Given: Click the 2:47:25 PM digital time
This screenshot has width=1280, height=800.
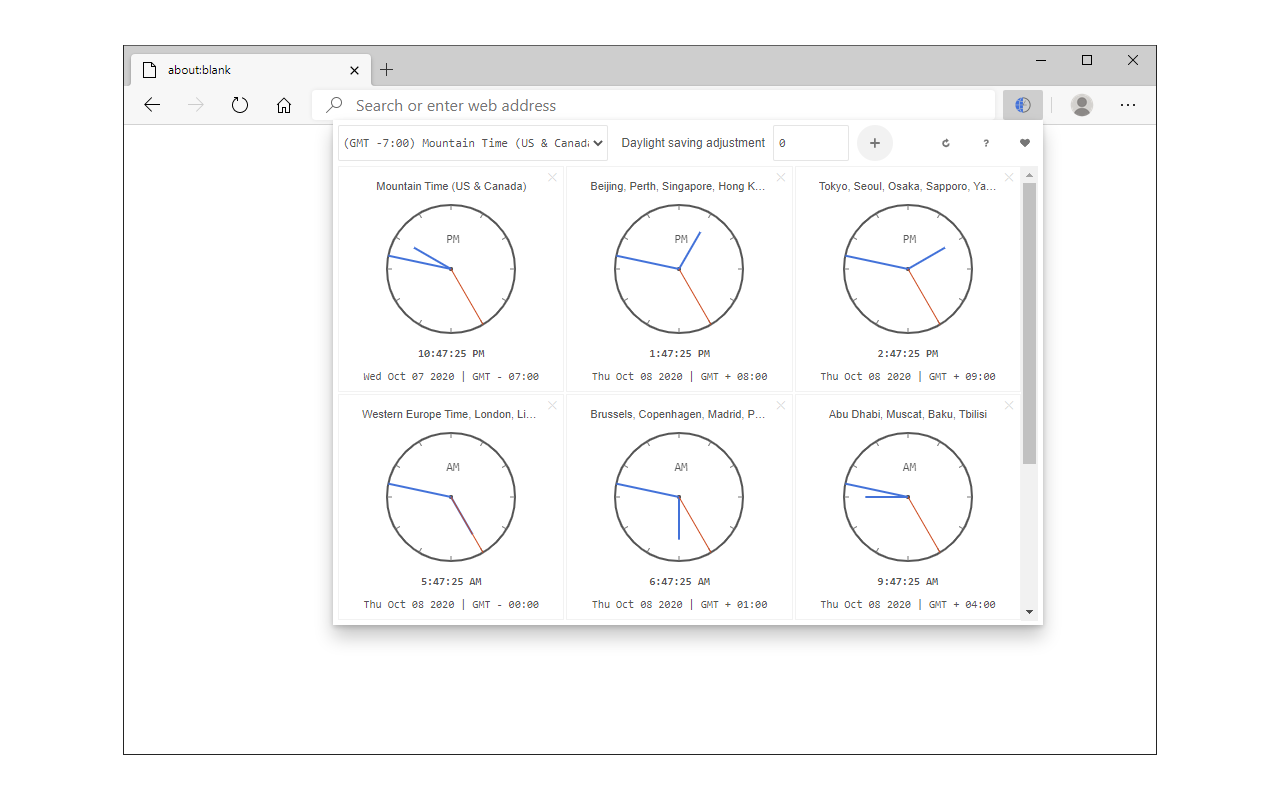Looking at the screenshot, I should click(908, 354).
